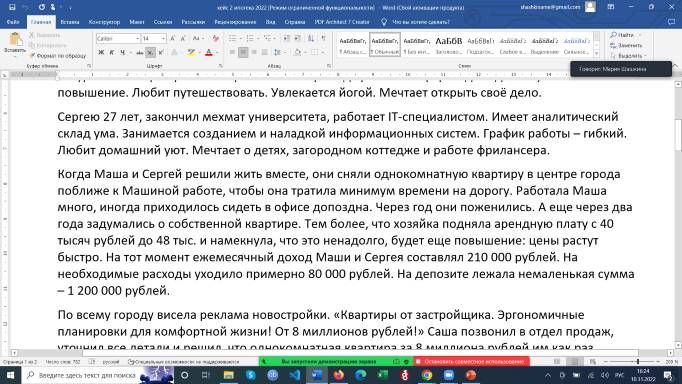Switch to the Макет (Layout) tab

(x=137, y=21)
